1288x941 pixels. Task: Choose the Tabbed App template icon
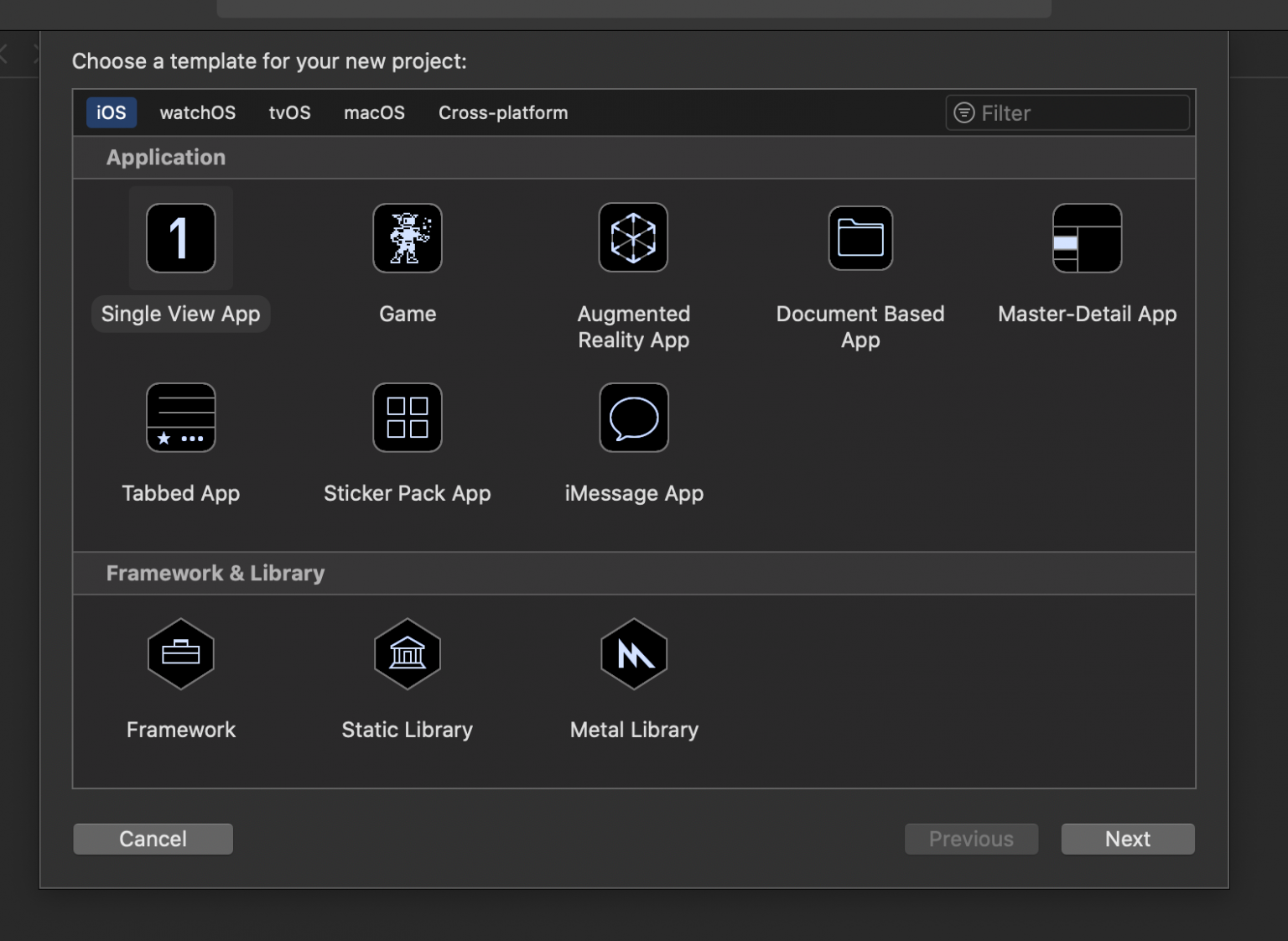[x=180, y=418]
